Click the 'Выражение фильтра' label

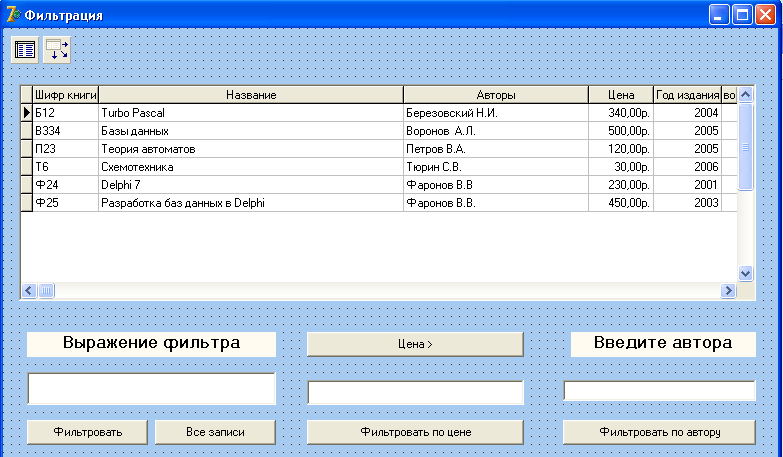point(151,344)
